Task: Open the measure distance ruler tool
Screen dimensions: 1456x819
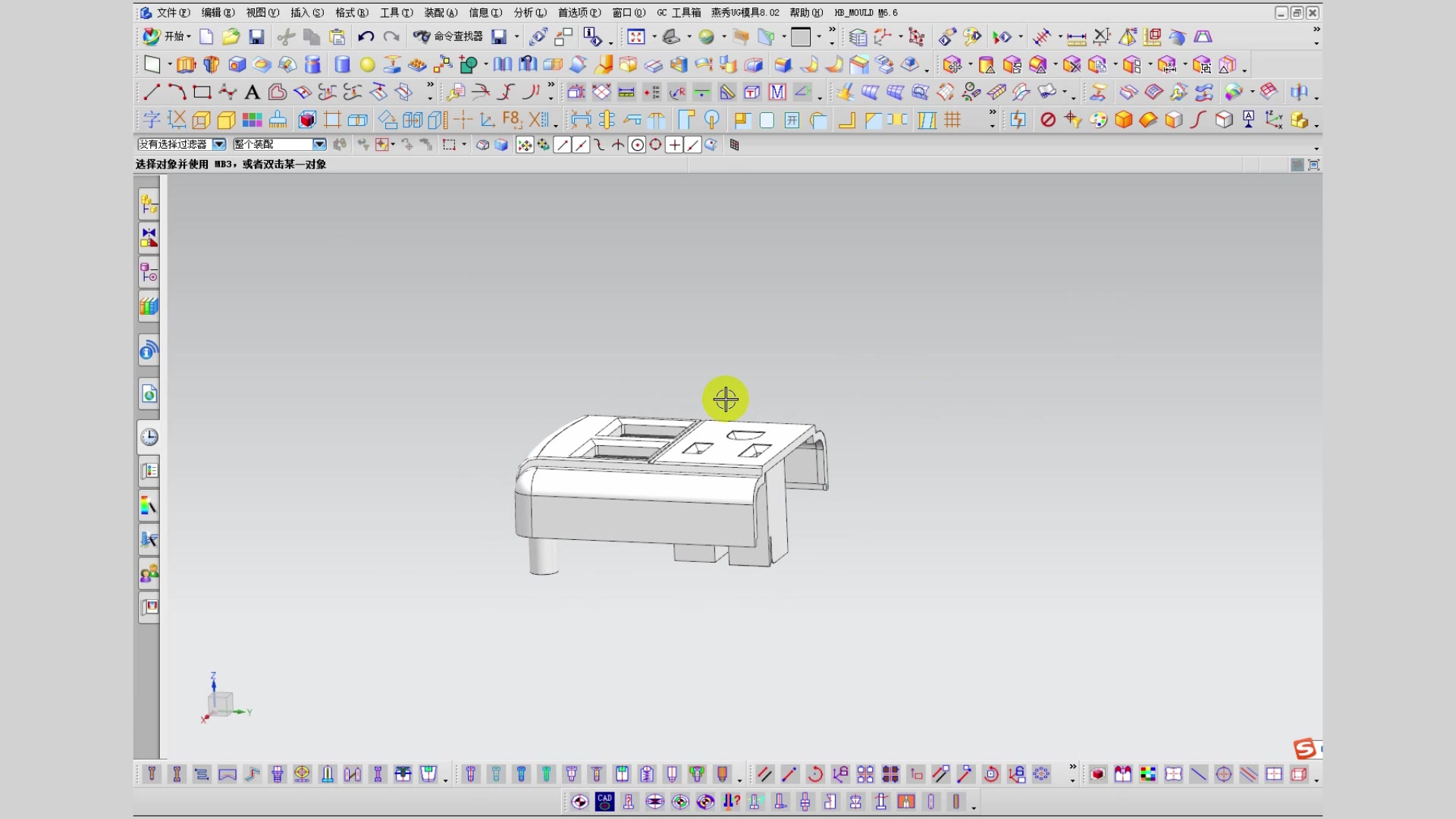Action: 1076,37
